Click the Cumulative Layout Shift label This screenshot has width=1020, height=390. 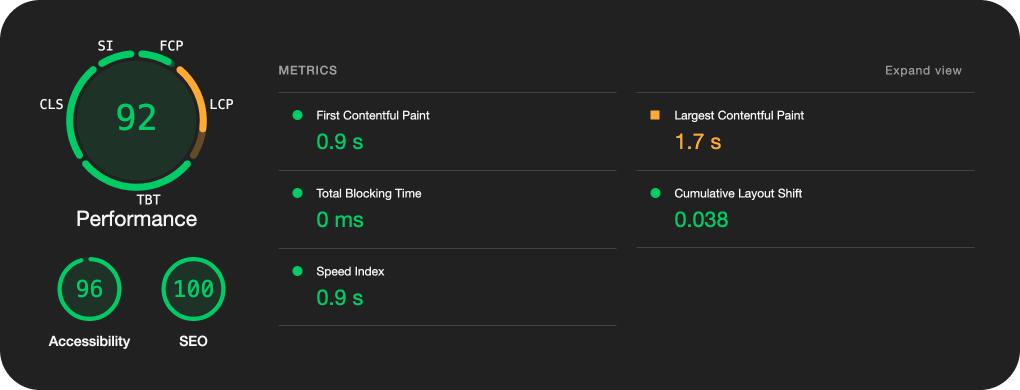click(x=738, y=194)
